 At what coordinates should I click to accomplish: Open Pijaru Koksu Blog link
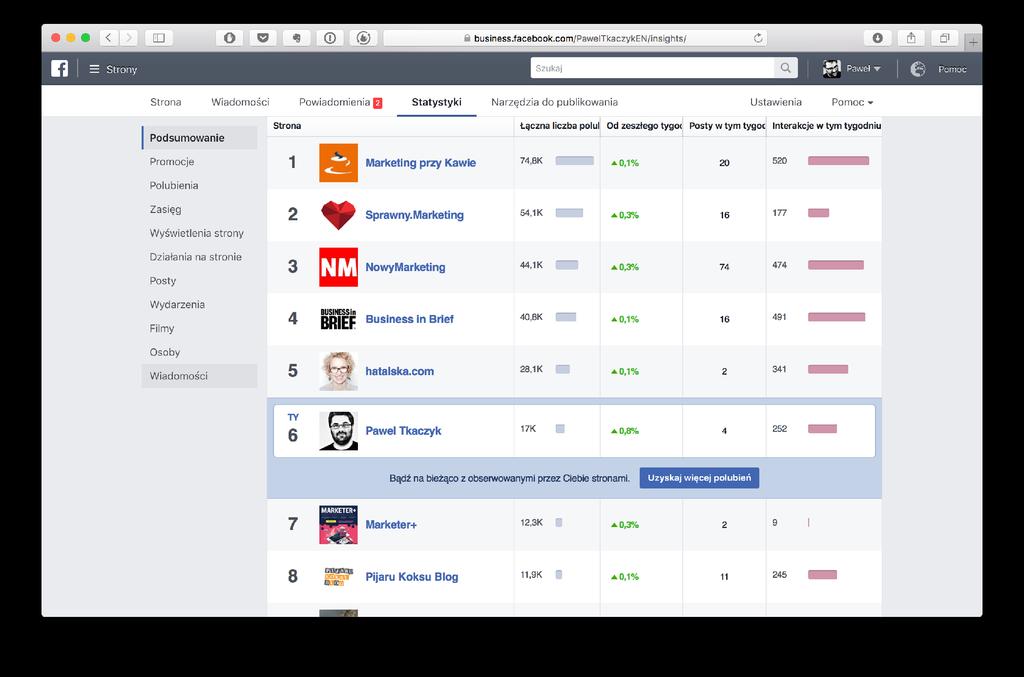tap(412, 576)
